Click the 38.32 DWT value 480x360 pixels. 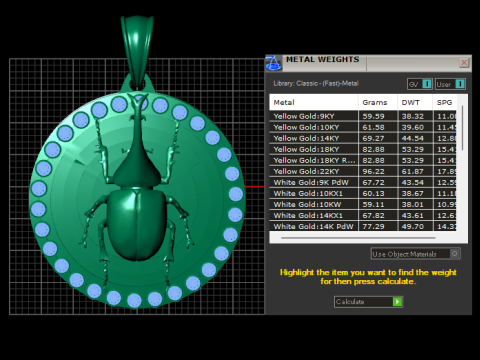(x=413, y=116)
